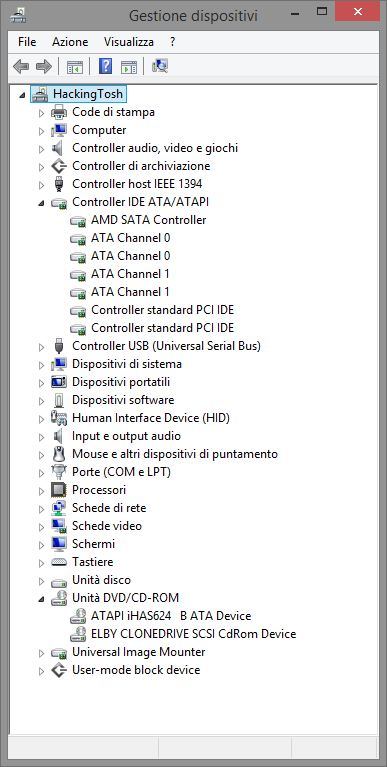Select the ELBY CLONEDRIVE SCSI CdRom Device label
The height and width of the screenshot is (767, 387).
(x=193, y=634)
